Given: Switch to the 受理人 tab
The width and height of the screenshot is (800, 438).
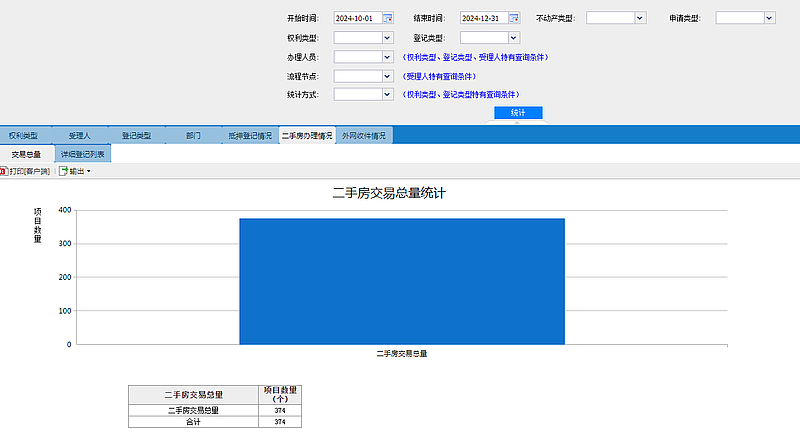Looking at the screenshot, I should pyautogui.click(x=80, y=136).
